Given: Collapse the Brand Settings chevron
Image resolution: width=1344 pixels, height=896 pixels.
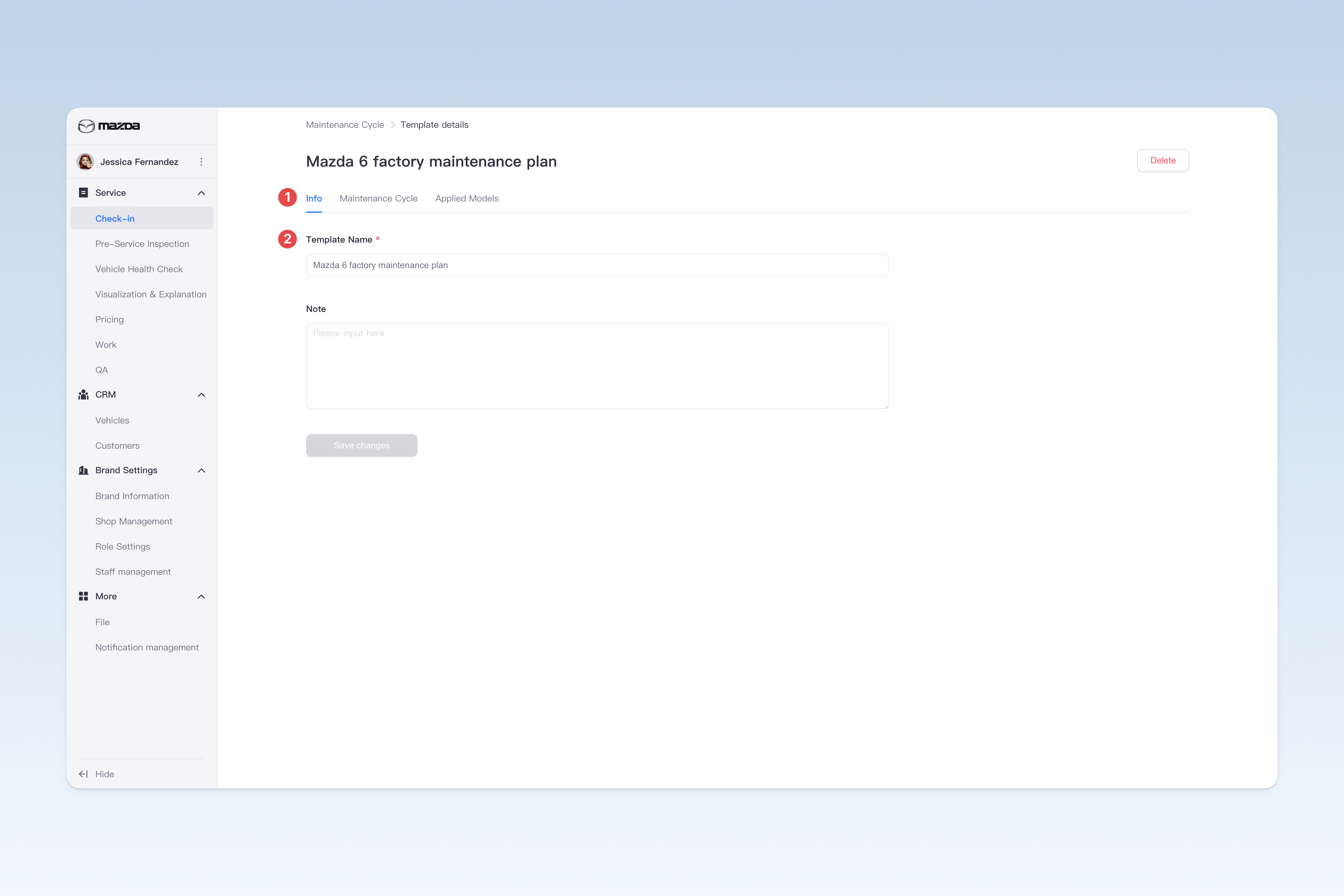Looking at the screenshot, I should tap(201, 470).
